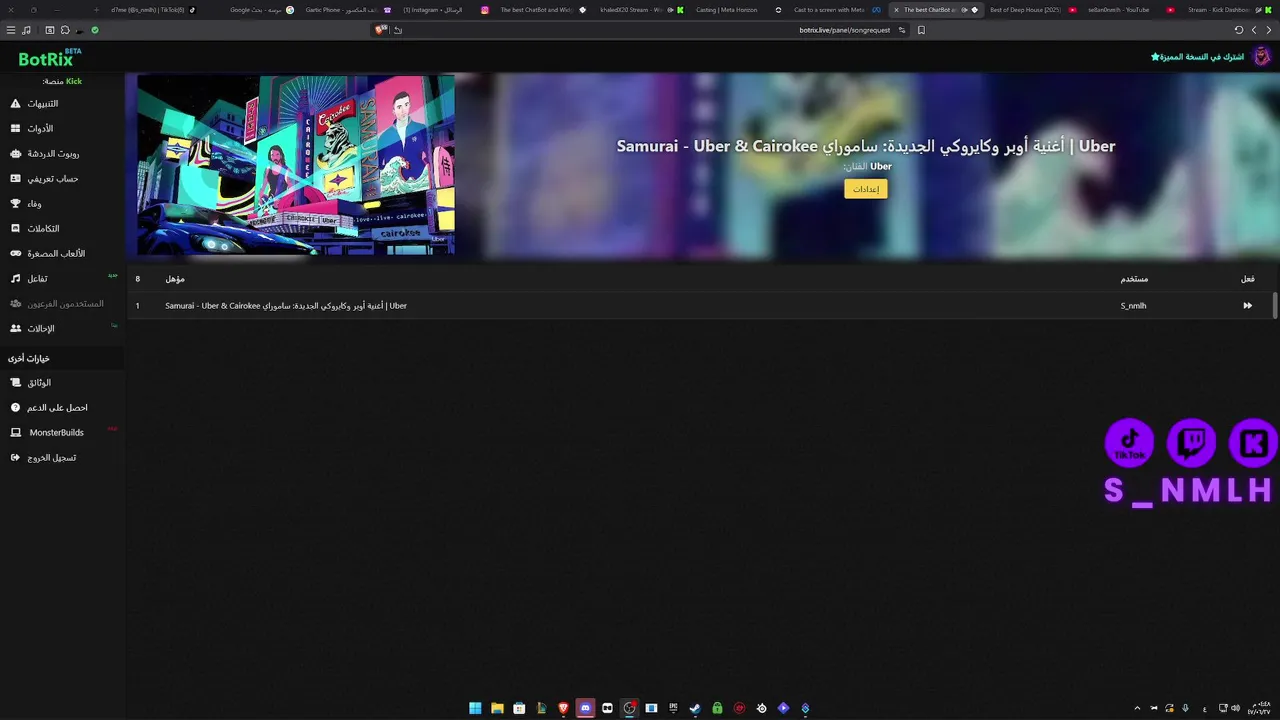Switch to the Stream - Kick Dashboard tab
This screenshot has width=1280, height=720.
pyautogui.click(x=1228, y=10)
